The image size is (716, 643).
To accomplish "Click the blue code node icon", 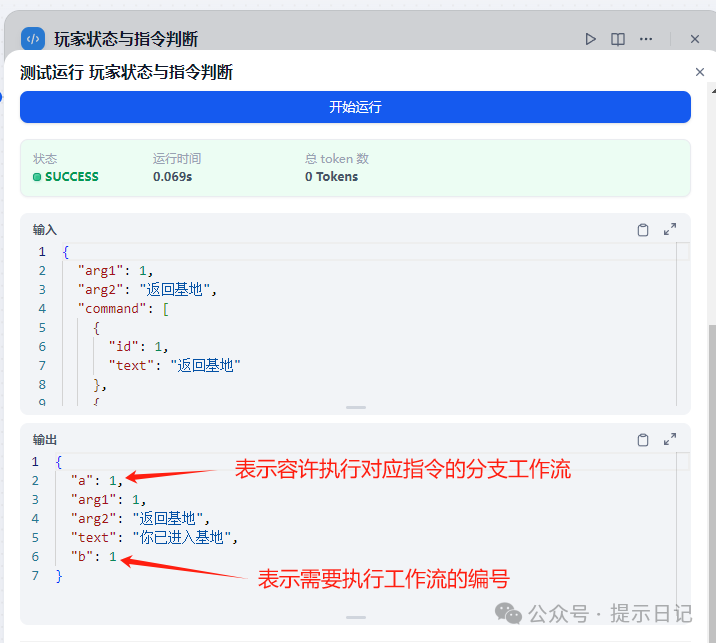I will [x=33, y=39].
